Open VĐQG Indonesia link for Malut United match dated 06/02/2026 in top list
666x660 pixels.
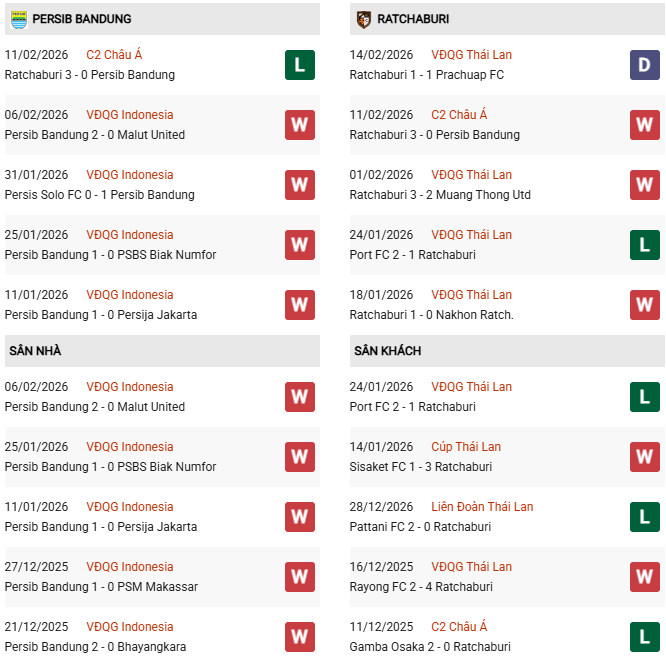(129, 115)
